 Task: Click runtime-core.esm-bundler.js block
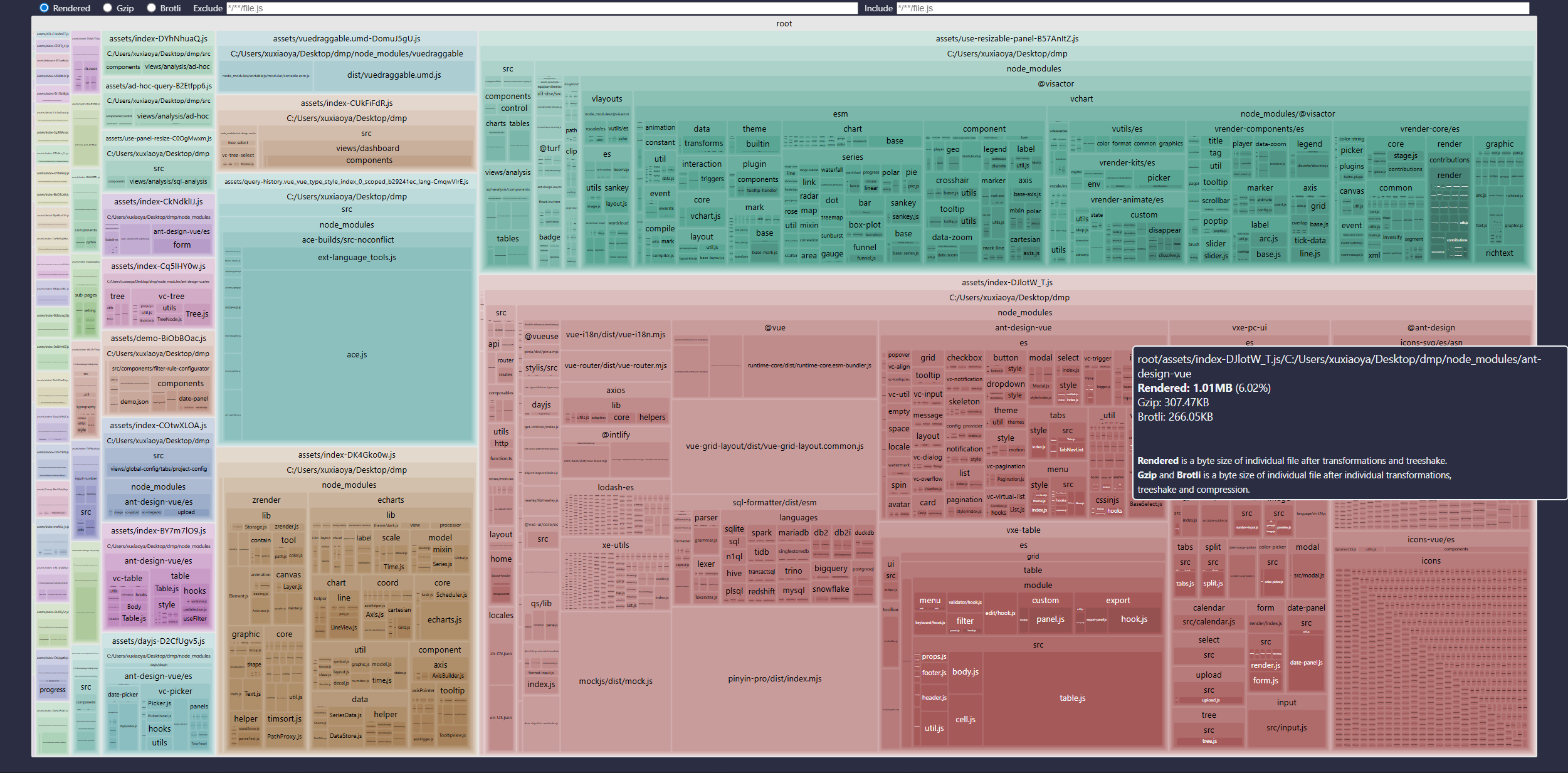[809, 365]
